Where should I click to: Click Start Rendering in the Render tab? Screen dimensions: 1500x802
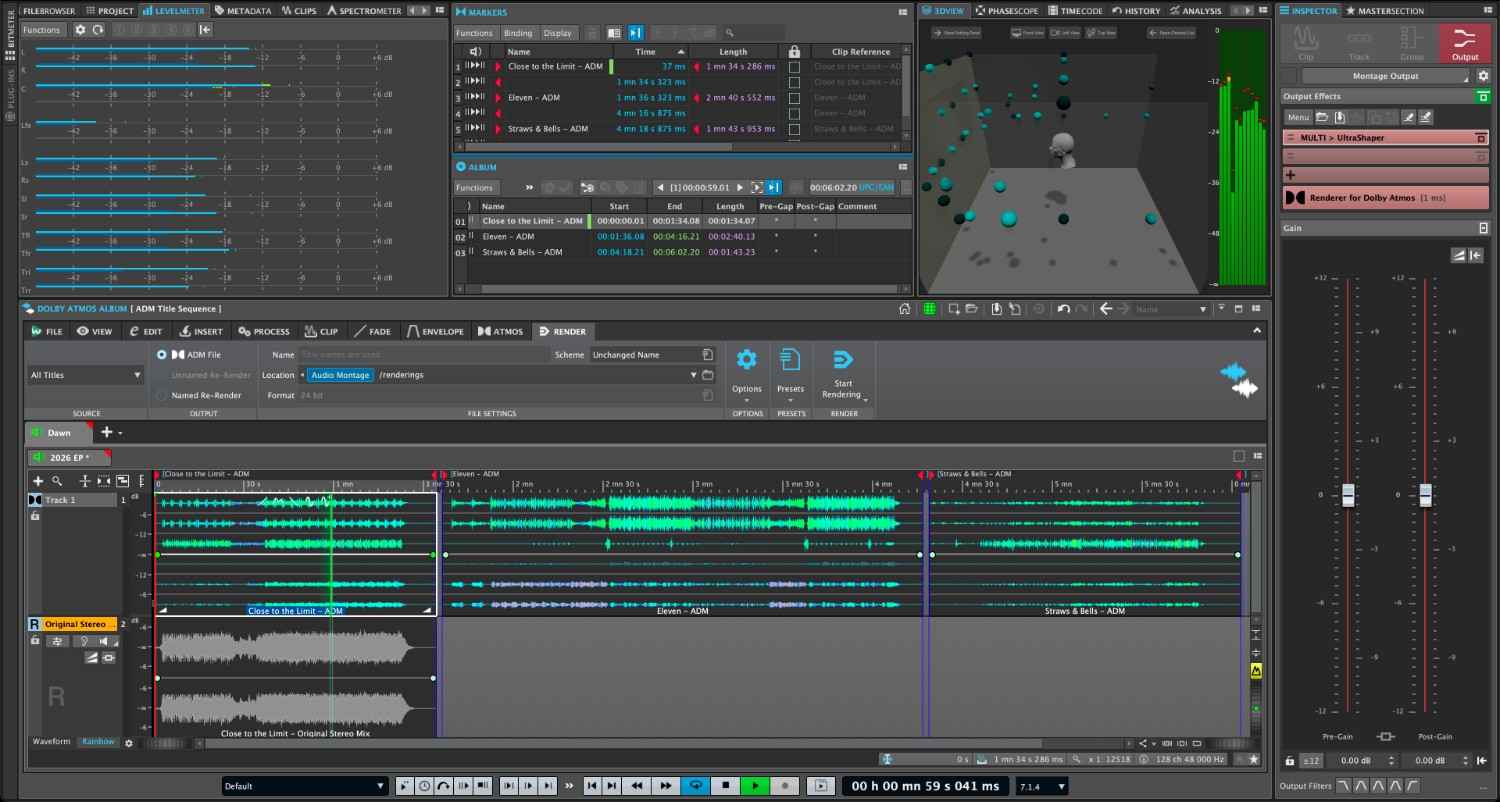tap(842, 365)
